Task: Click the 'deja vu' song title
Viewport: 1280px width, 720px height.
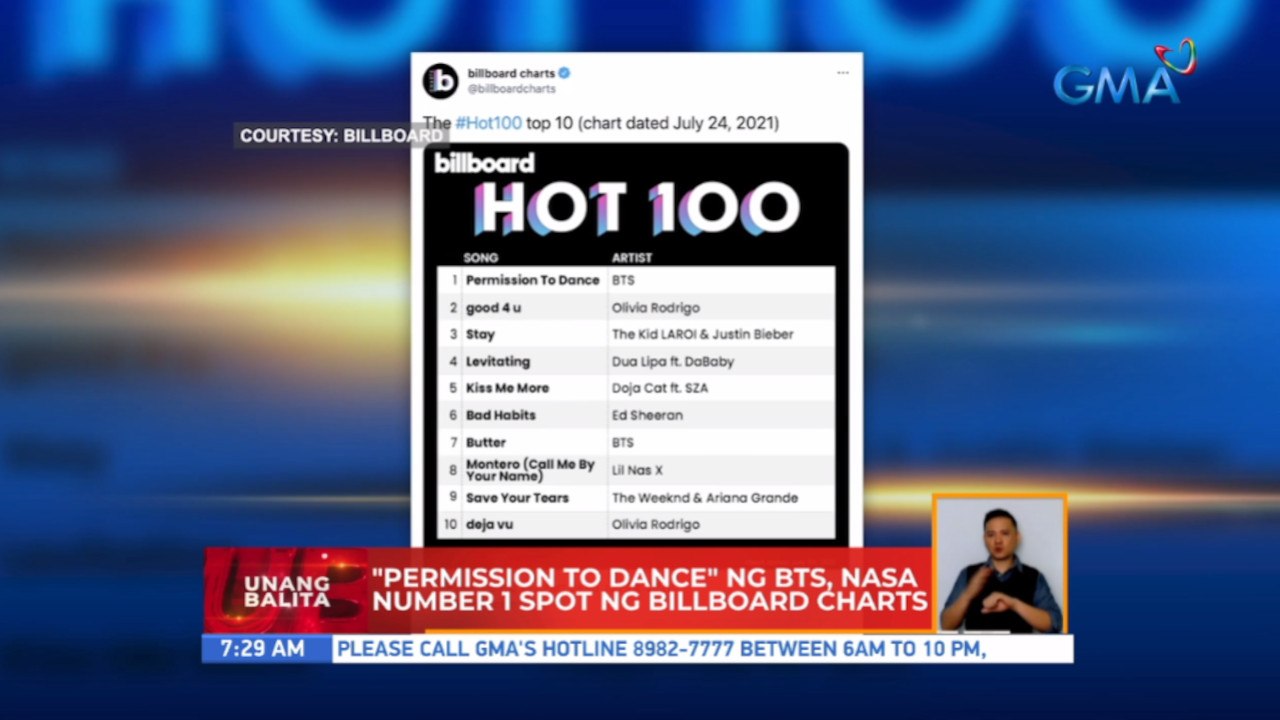Action: 490,524
